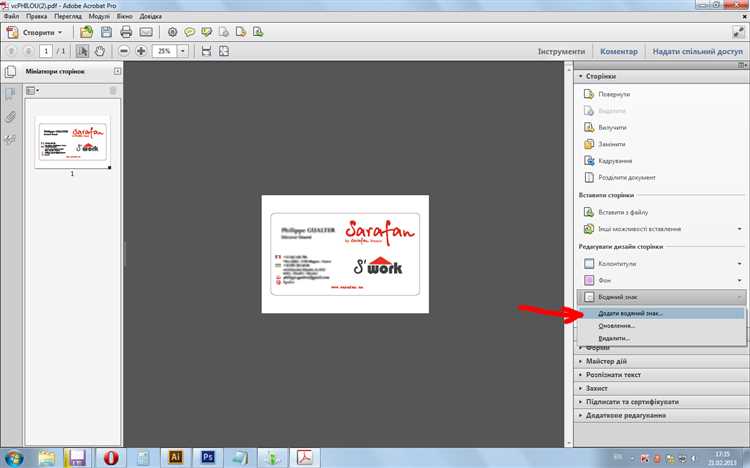The image size is (750, 468).
Task: Click the Print icon in the toolbar
Action: tap(126, 32)
